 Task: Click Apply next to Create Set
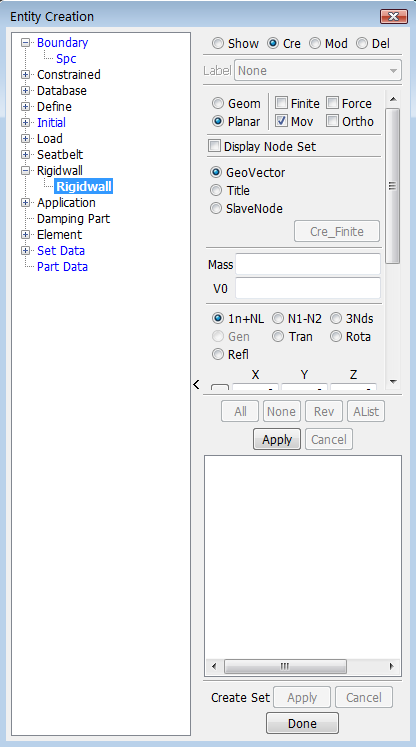(302, 697)
